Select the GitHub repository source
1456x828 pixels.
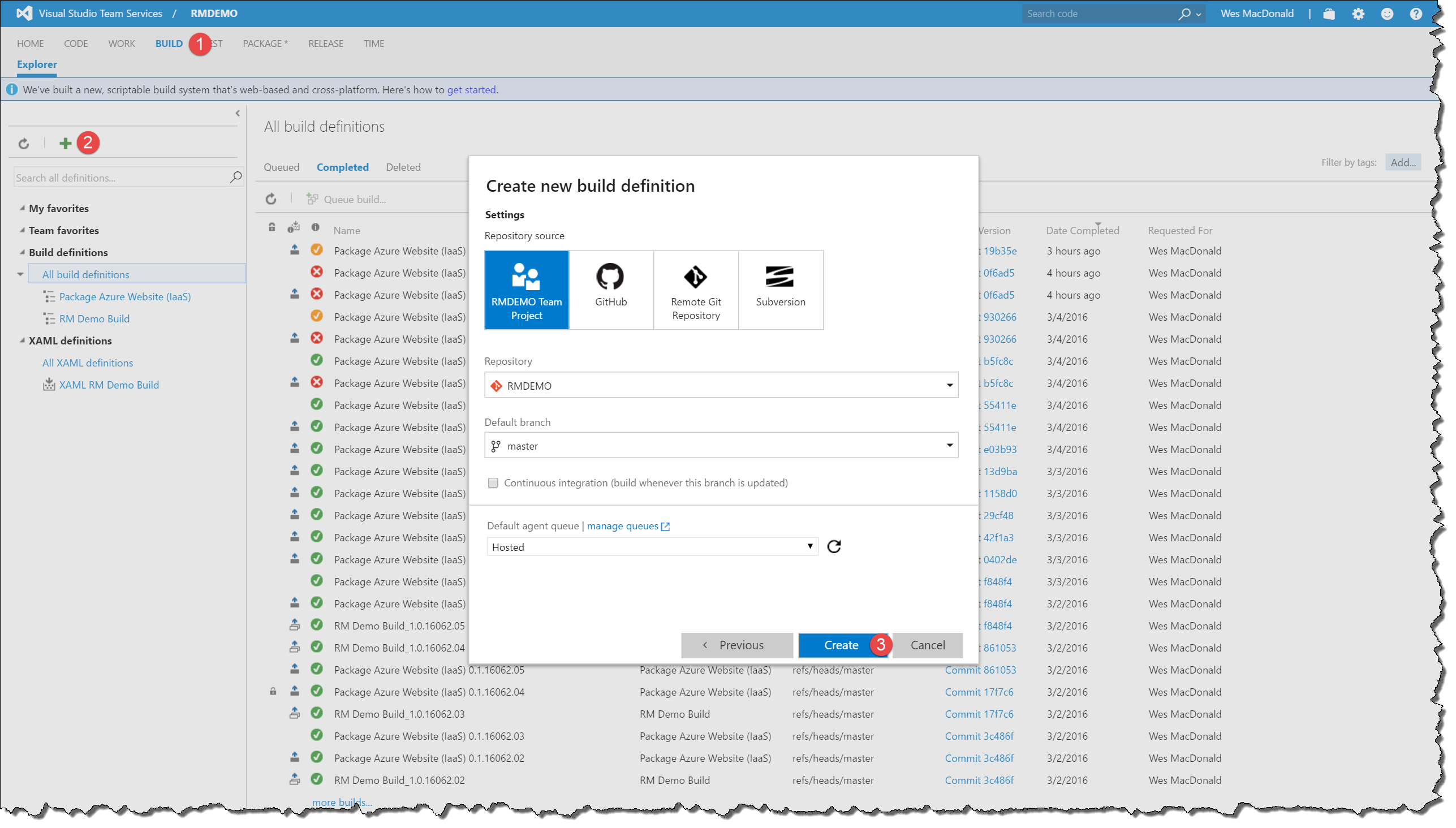(x=611, y=290)
